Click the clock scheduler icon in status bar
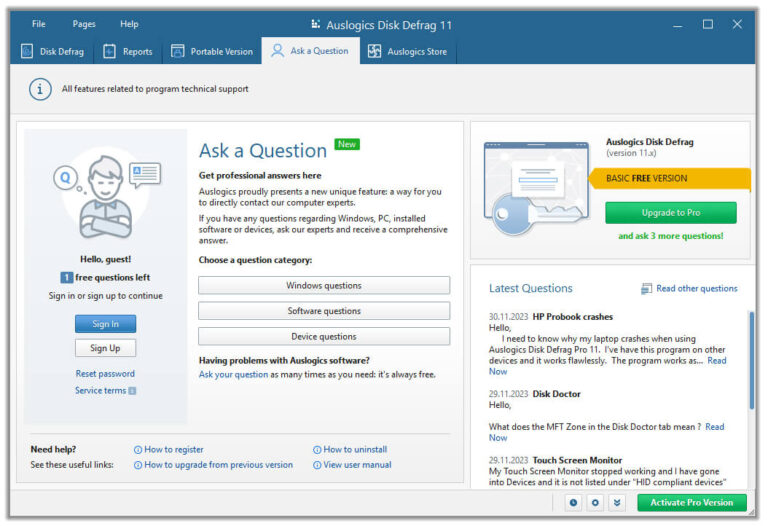 573,503
